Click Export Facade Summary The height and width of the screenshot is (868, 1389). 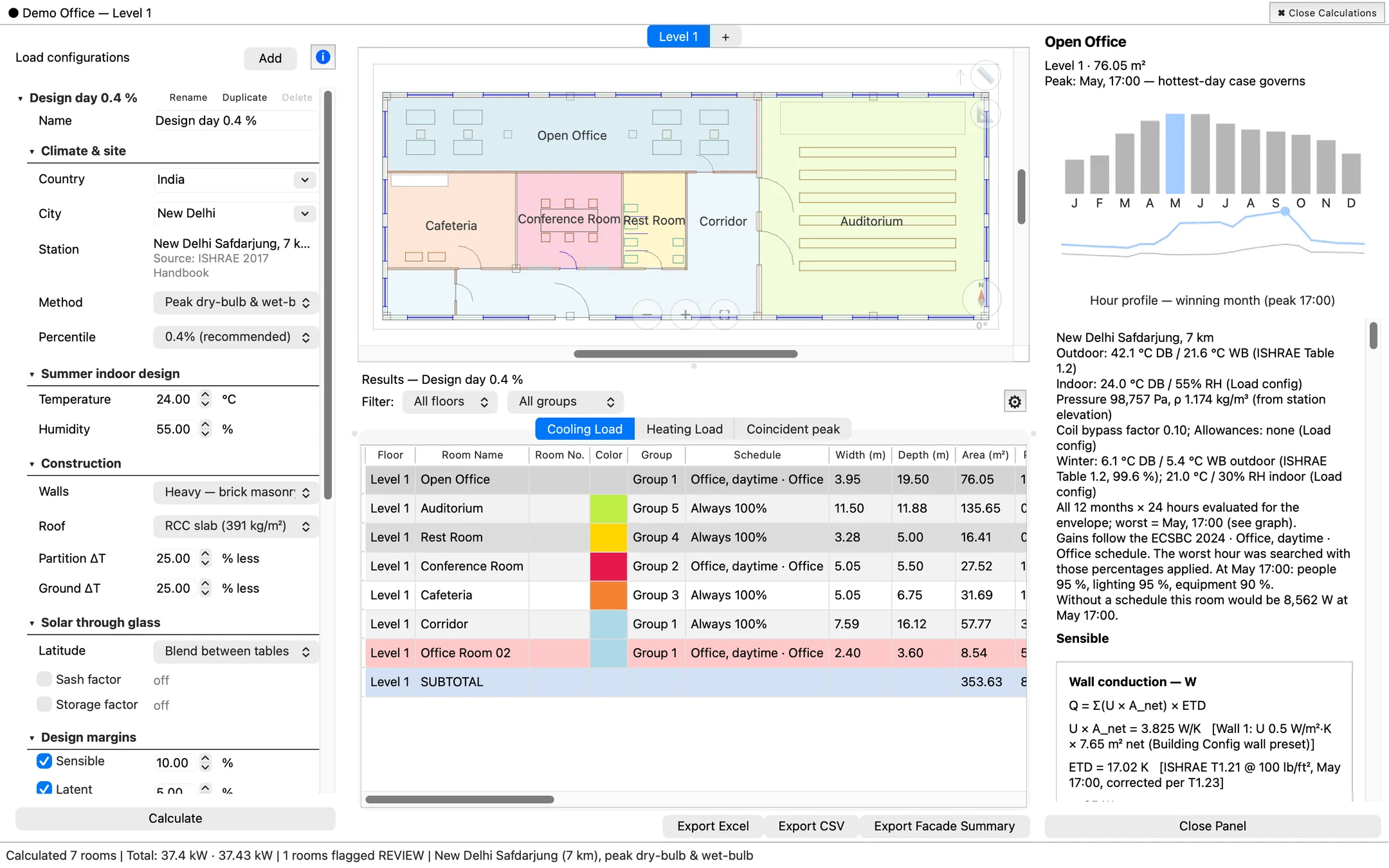click(944, 826)
